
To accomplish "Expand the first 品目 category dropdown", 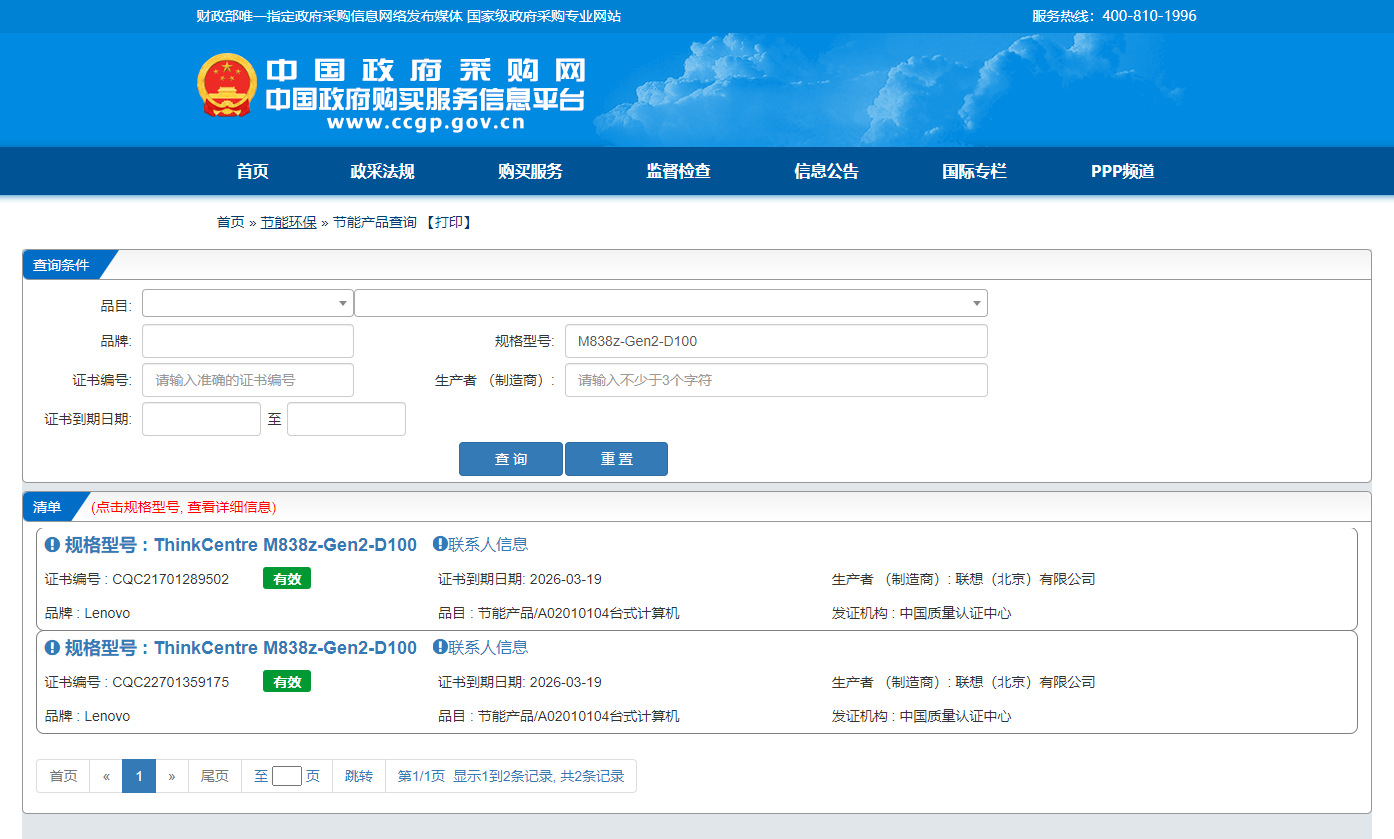I will [248, 303].
